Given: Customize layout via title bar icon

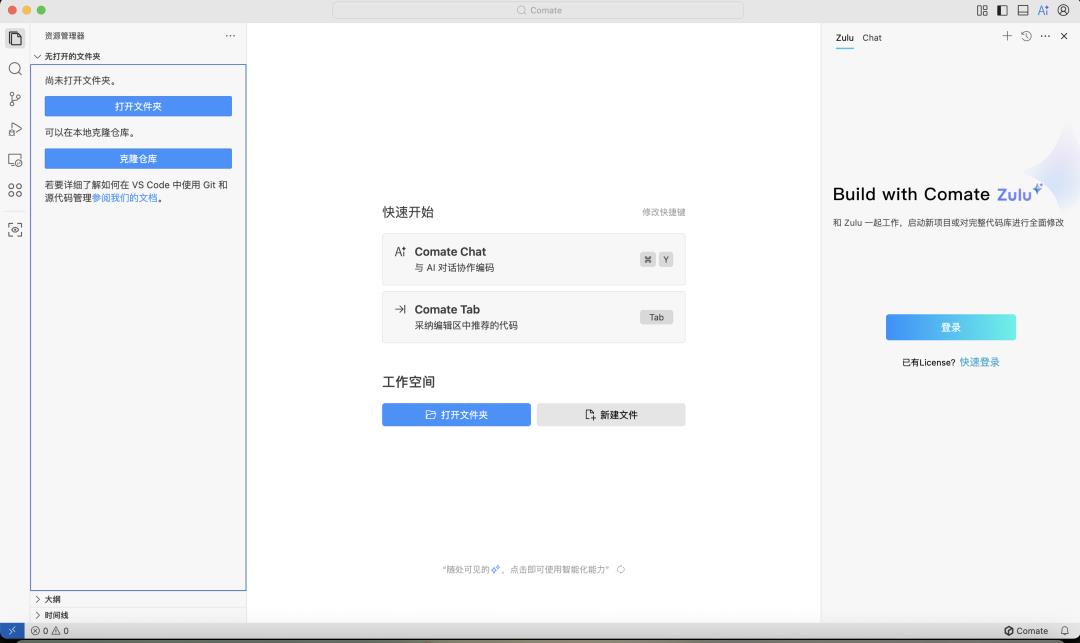Looking at the screenshot, I should pos(982,10).
